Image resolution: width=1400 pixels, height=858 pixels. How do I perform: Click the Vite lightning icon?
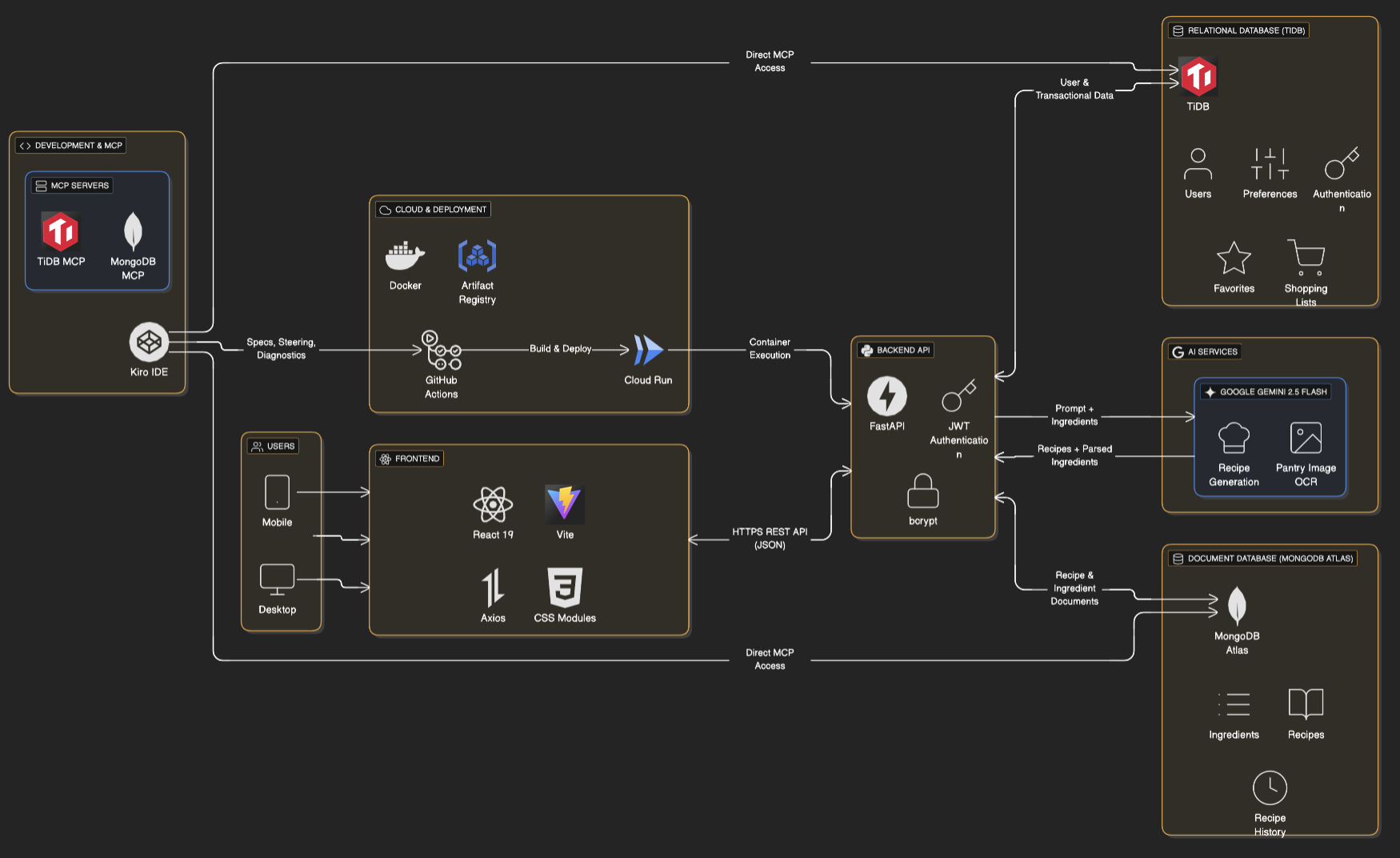(x=565, y=503)
